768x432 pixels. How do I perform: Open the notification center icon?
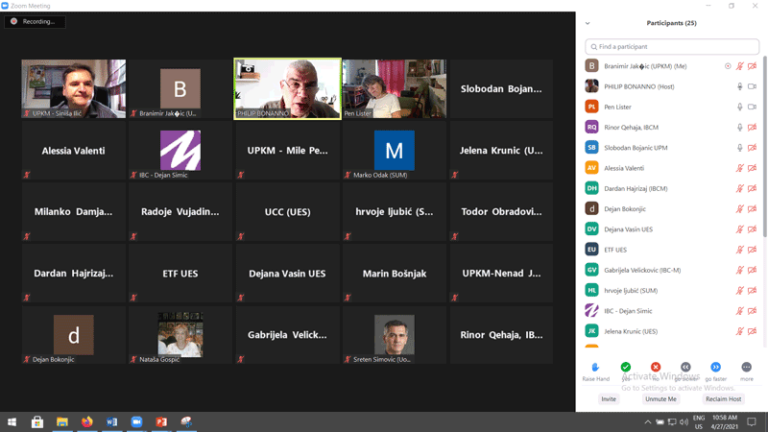pos(752,422)
